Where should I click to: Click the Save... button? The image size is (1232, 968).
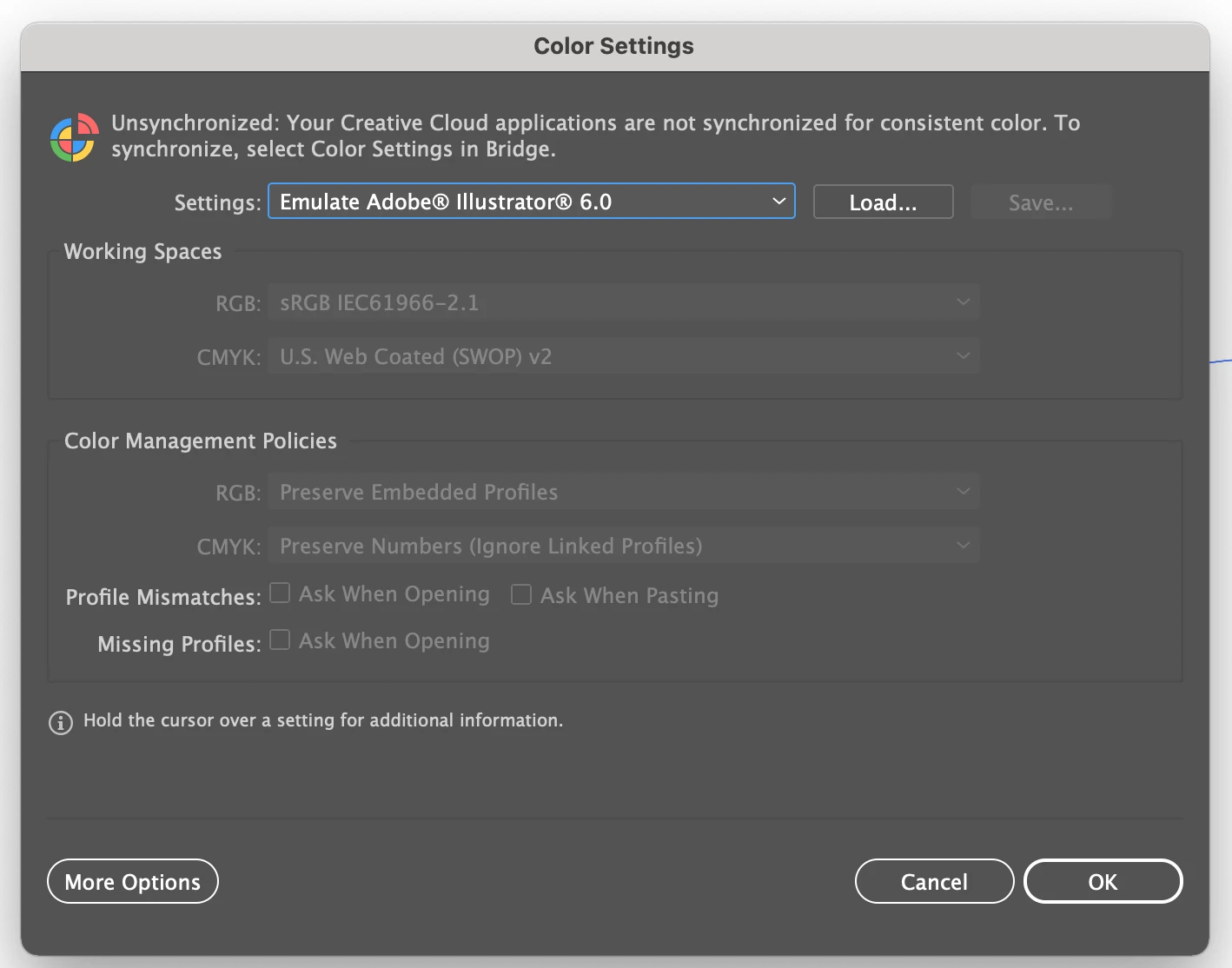(x=1041, y=202)
